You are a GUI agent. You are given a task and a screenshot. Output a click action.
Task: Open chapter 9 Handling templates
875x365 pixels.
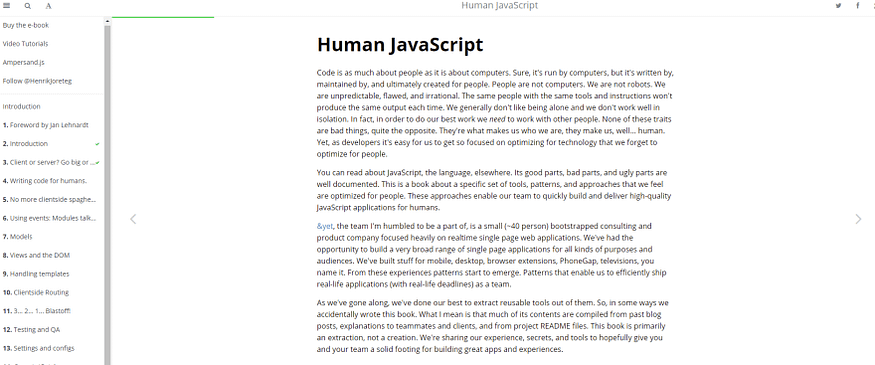36,274
